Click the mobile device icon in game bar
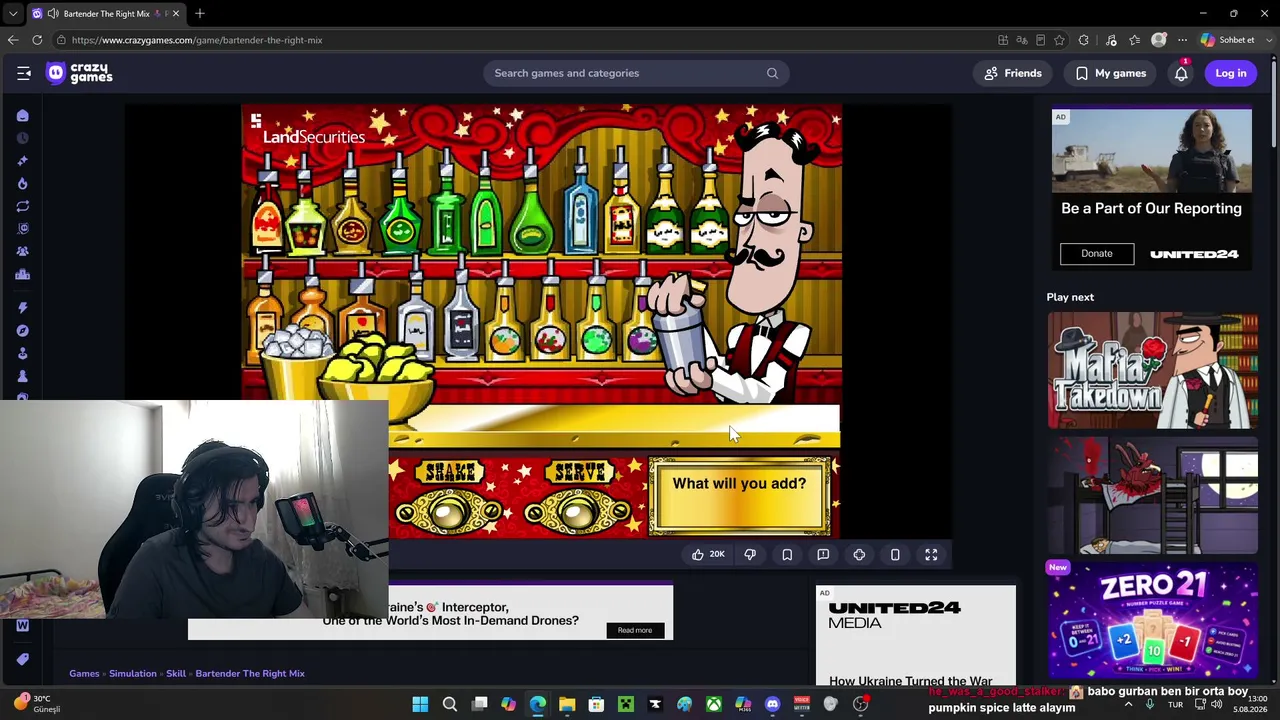1280x720 pixels. pos(895,554)
